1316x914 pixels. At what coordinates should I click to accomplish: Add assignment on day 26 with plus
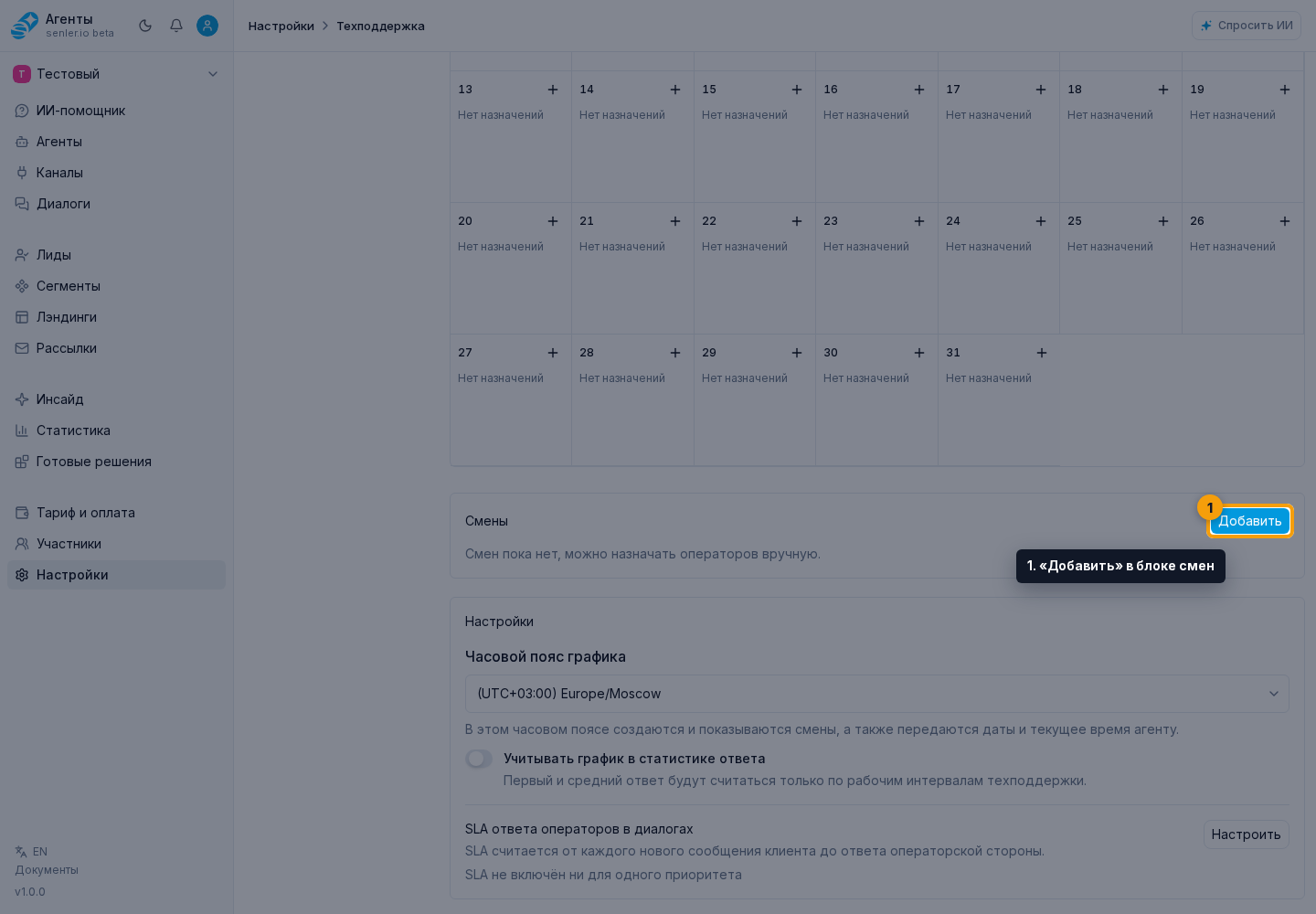point(1285,221)
